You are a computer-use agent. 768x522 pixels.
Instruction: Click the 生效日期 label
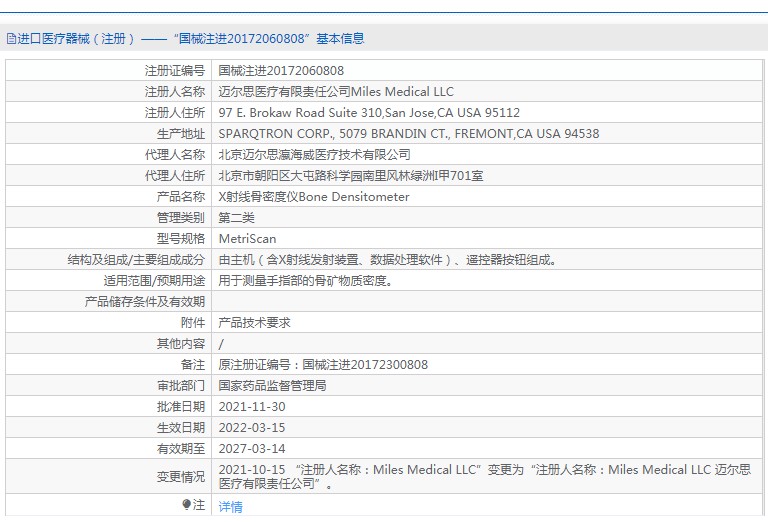click(x=181, y=428)
